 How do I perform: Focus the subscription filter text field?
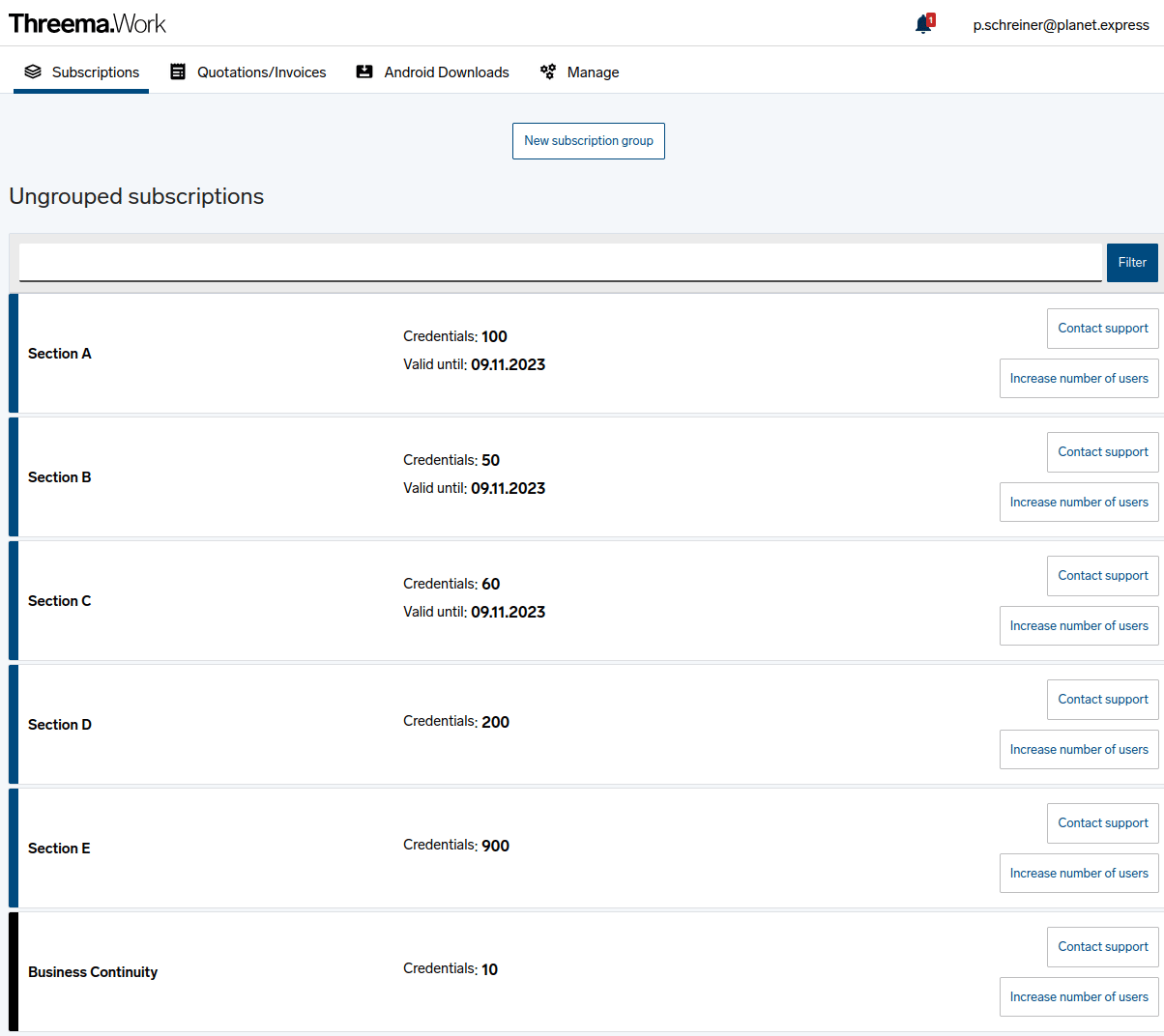click(x=560, y=262)
